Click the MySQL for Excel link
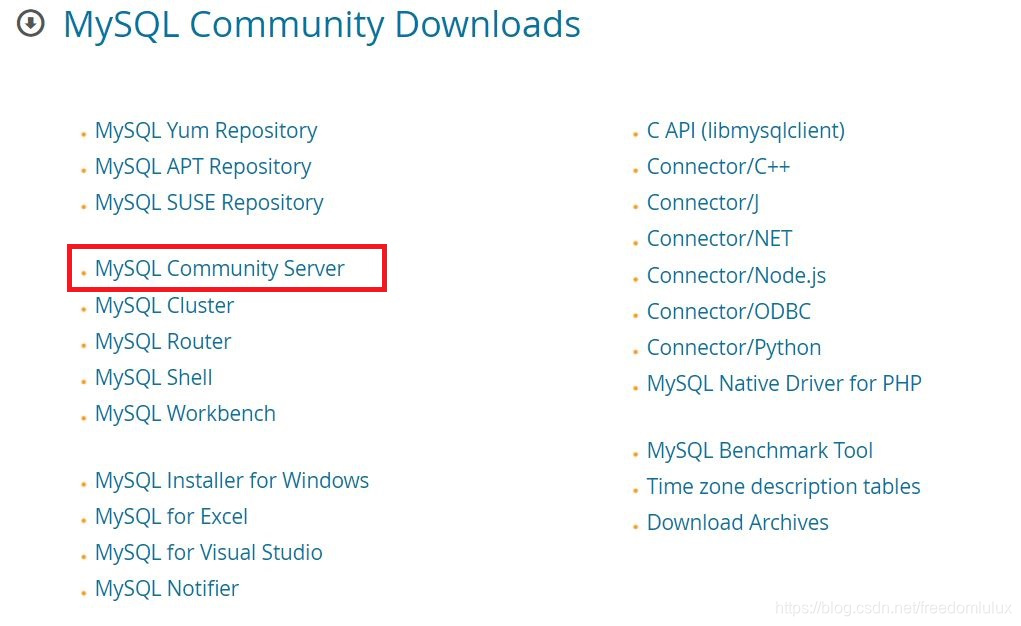The height and width of the screenshot is (626, 1021). tap(171, 517)
